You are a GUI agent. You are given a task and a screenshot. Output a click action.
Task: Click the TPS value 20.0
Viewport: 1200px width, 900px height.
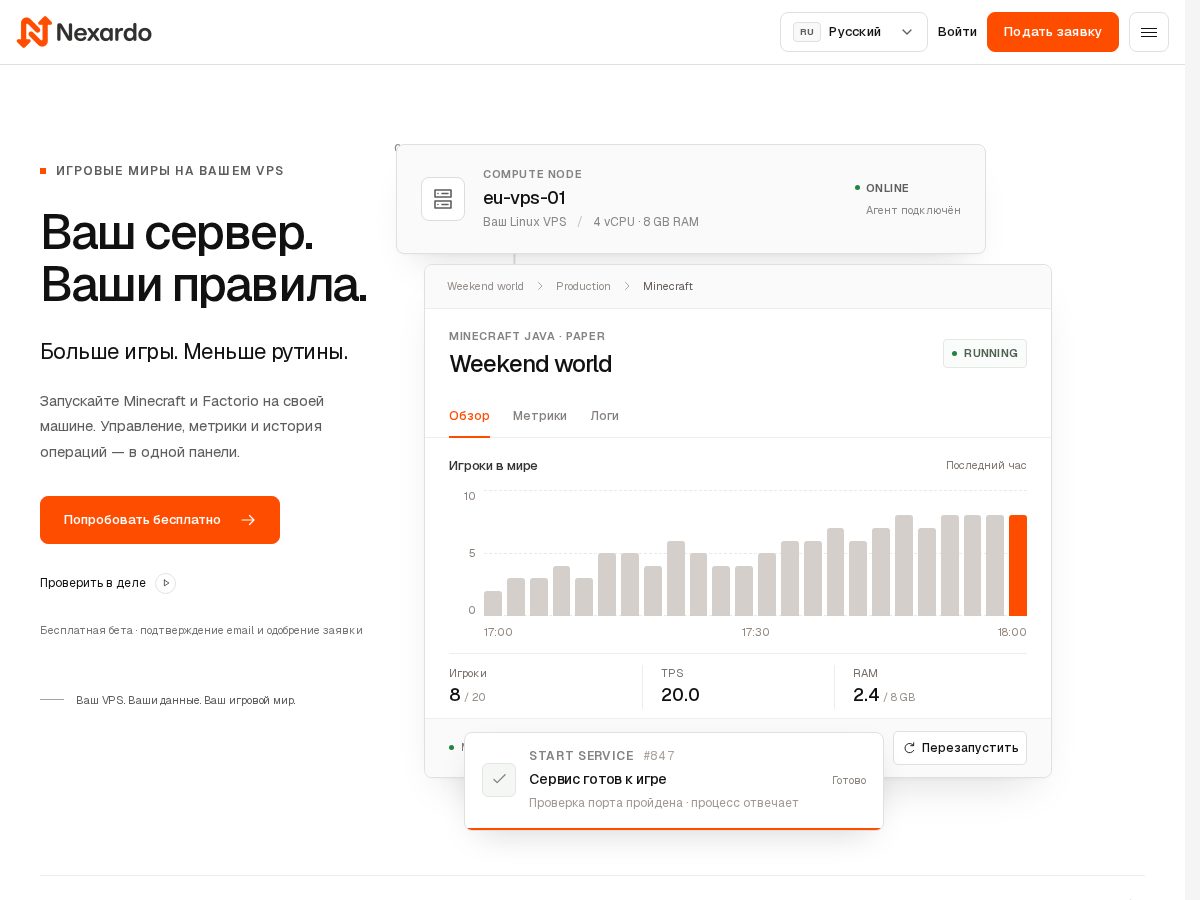(680, 695)
